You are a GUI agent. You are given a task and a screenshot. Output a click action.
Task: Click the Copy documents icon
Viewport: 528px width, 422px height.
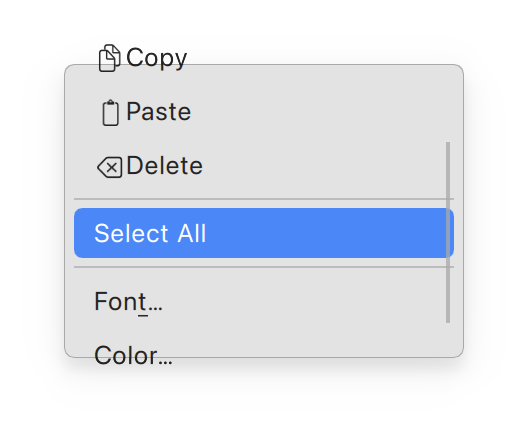[x=109, y=58]
